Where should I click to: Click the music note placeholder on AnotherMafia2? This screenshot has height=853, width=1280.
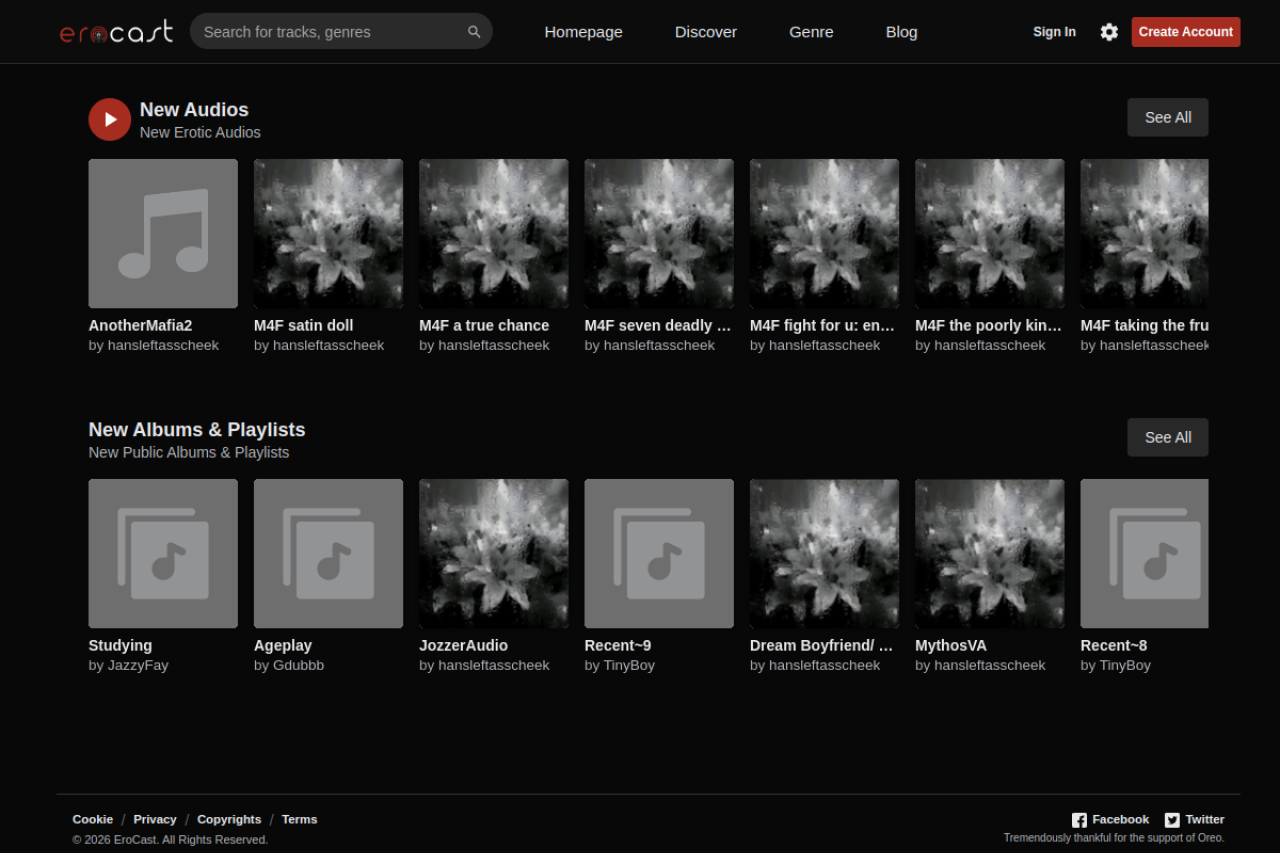163,233
